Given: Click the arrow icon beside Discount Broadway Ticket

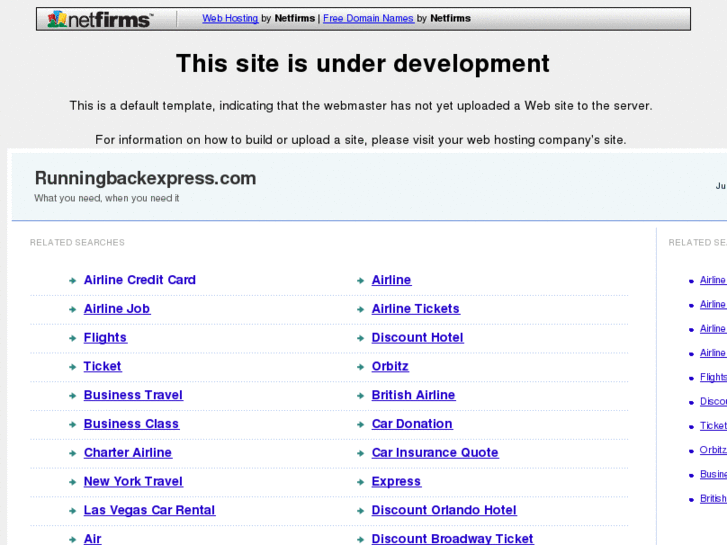Looking at the screenshot, I should coord(360,539).
